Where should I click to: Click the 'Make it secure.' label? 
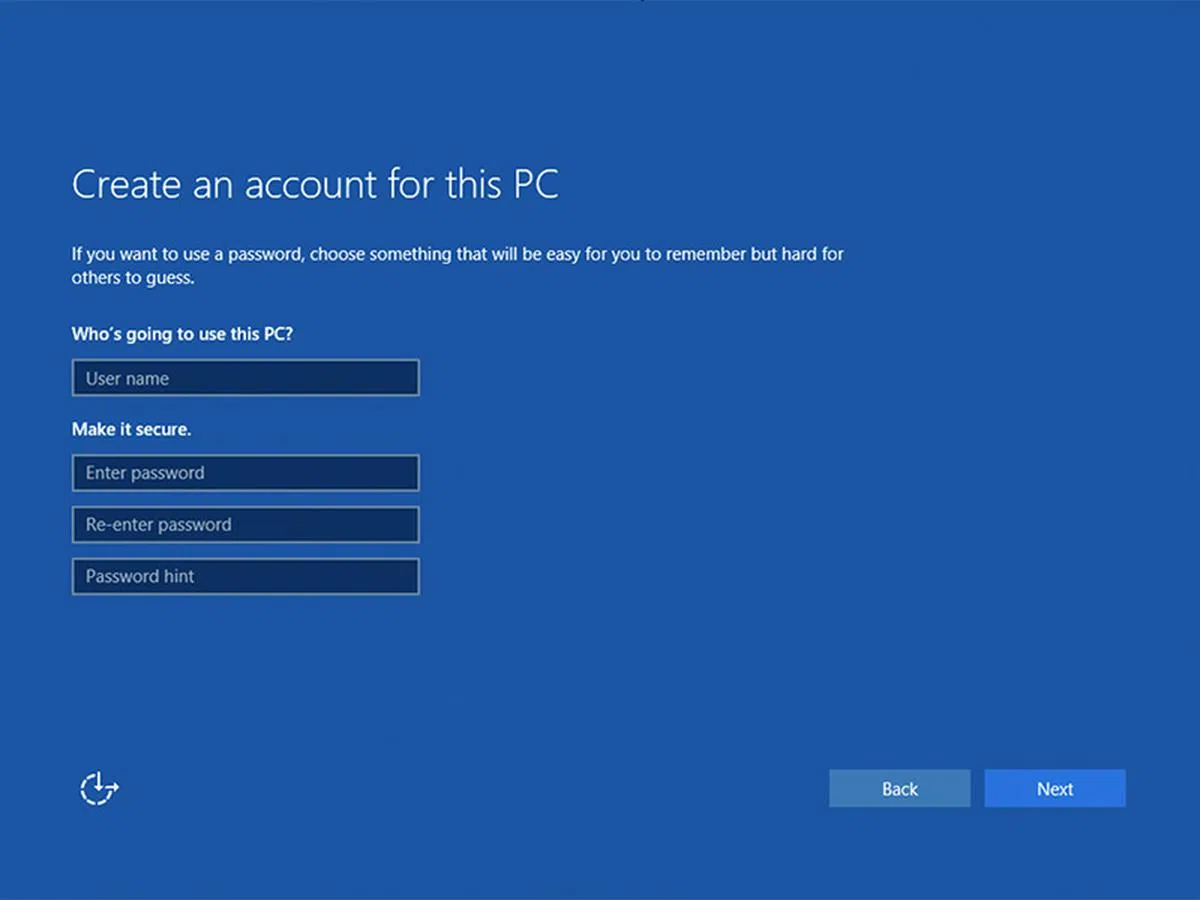[x=131, y=429]
